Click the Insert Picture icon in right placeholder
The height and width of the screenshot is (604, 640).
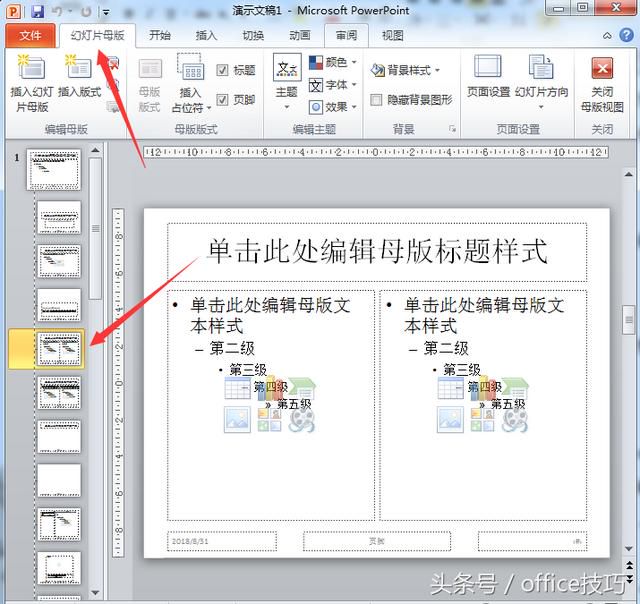[x=450, y=420]
